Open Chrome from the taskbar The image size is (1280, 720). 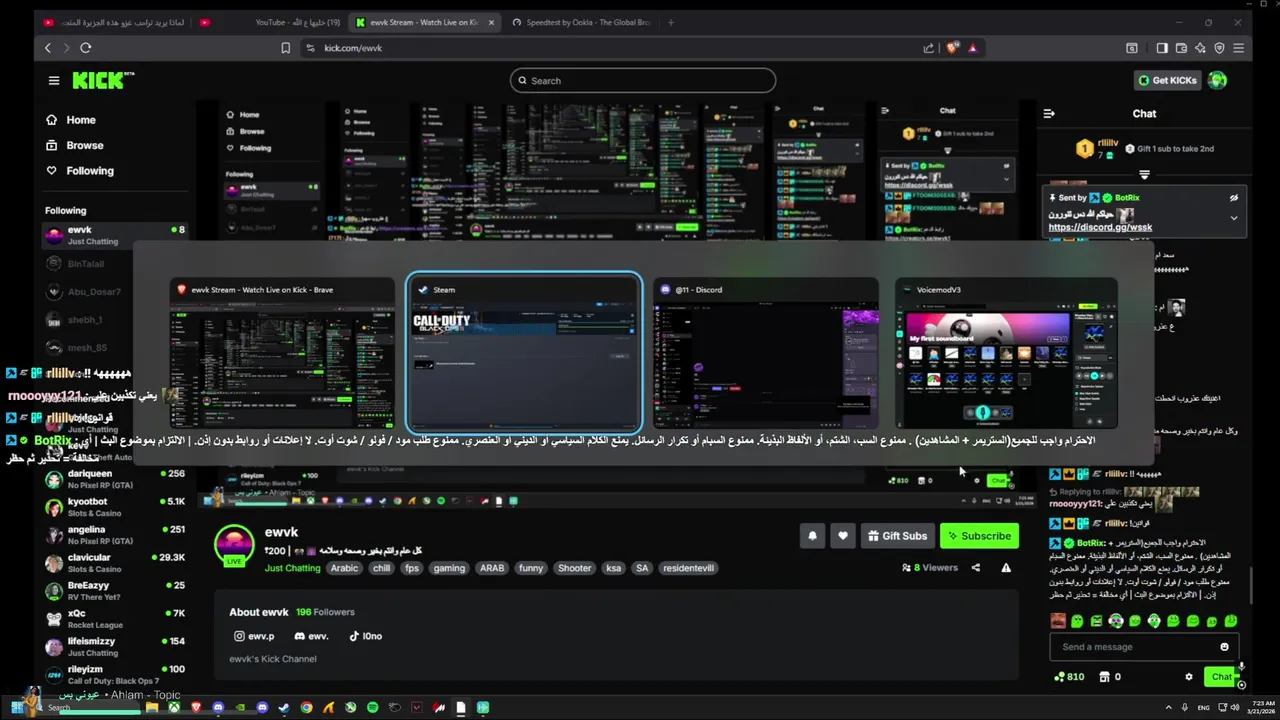[x=307, y=708]
